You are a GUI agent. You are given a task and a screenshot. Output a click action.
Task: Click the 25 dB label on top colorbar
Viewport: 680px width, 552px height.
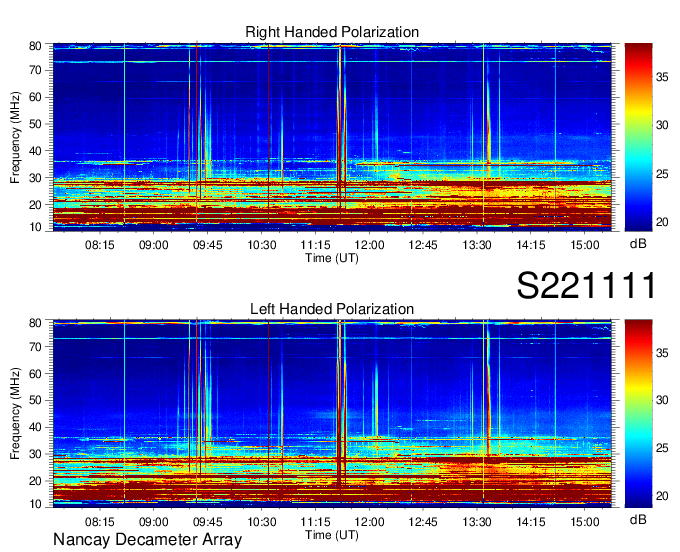(x=662, y=173)
